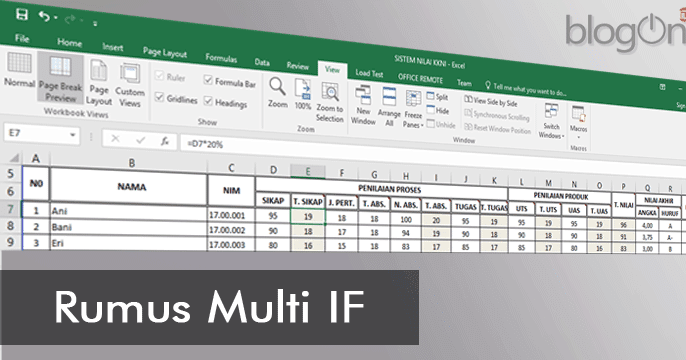Select column E header
Image resolution: width=686 pixels, height=360 pixels.
308,171
